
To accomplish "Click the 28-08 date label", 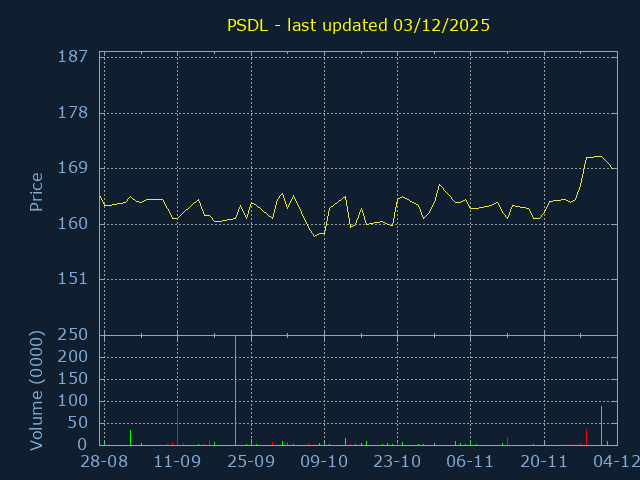I will (x=104, y=462).
